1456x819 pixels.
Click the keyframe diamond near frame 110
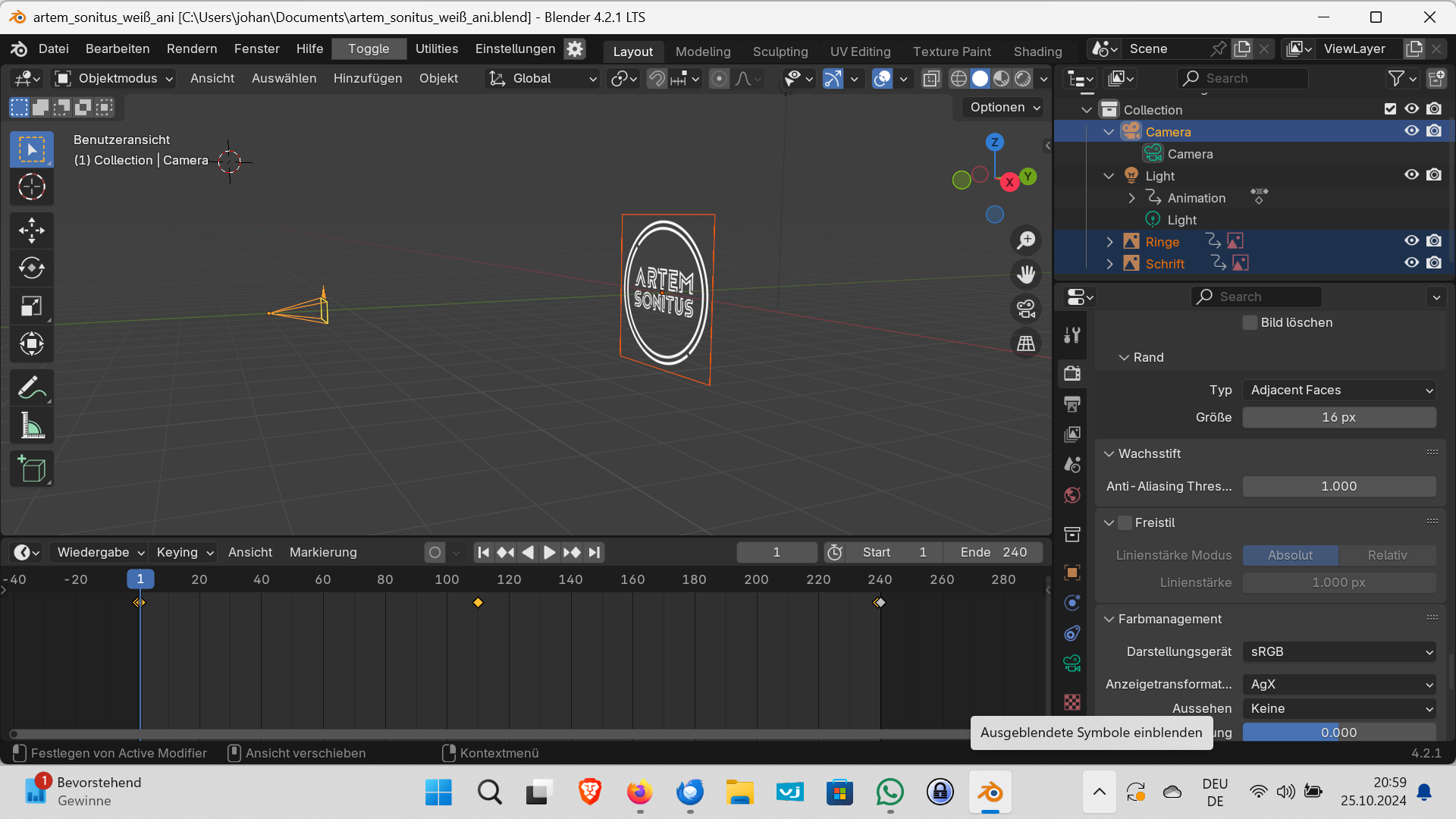point(478,603)
